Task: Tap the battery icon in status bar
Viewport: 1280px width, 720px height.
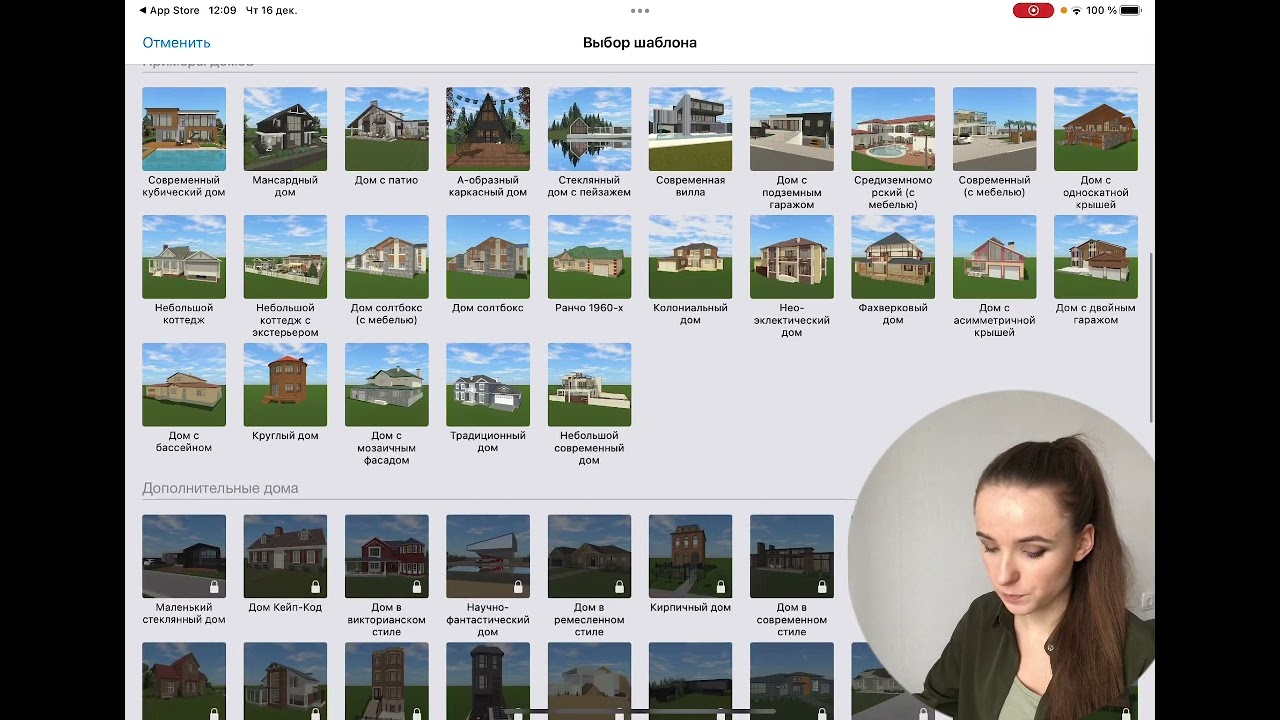Action: point(1130,10)
